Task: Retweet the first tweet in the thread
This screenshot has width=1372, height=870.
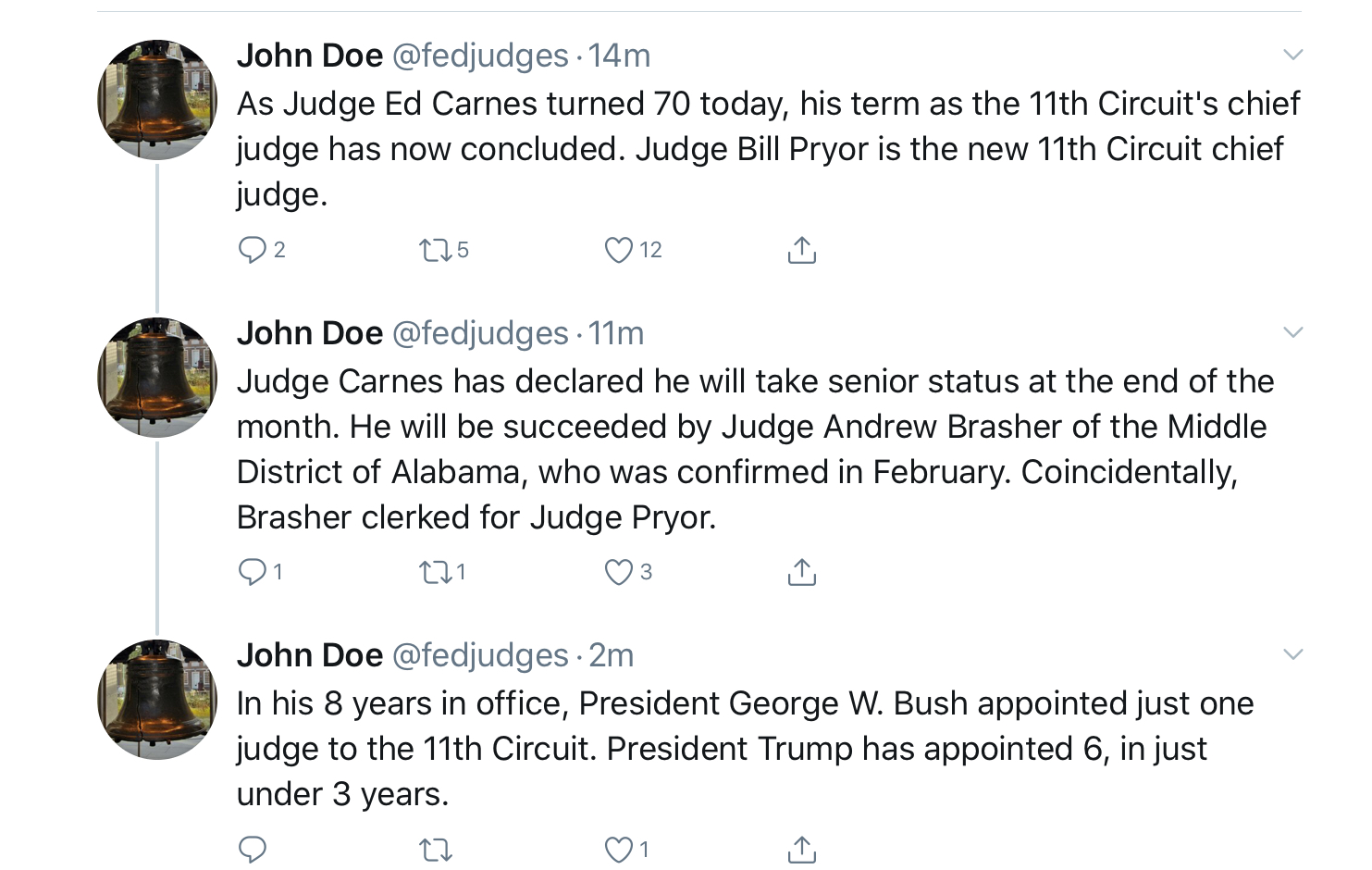Action: coord(435,248)
